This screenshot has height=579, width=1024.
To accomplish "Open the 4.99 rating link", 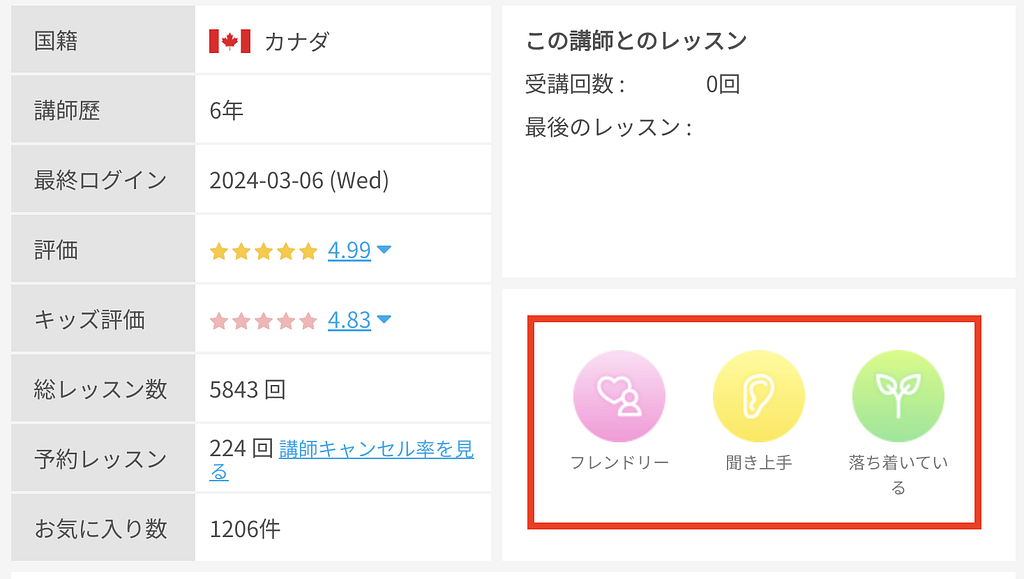I will pyautogui.click(x=349, y=250).
